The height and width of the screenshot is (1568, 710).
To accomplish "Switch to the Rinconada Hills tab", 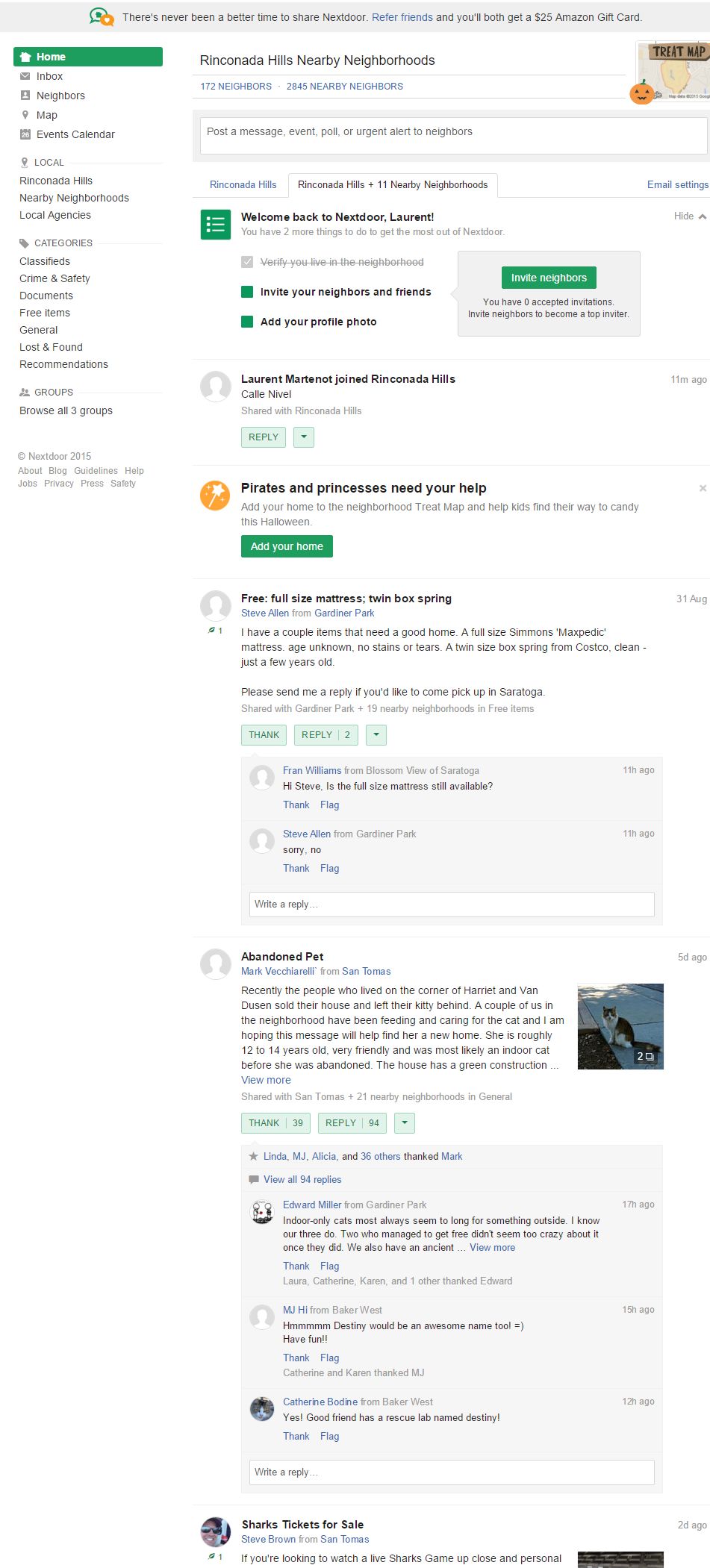I will [243, 185].
